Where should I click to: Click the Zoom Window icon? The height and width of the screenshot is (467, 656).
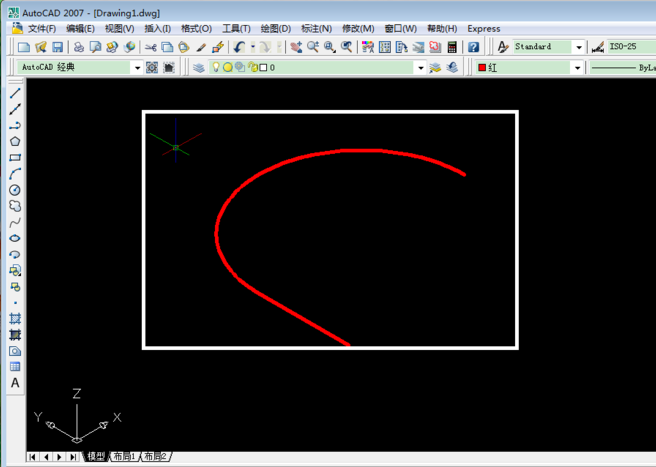coord(330,47)
